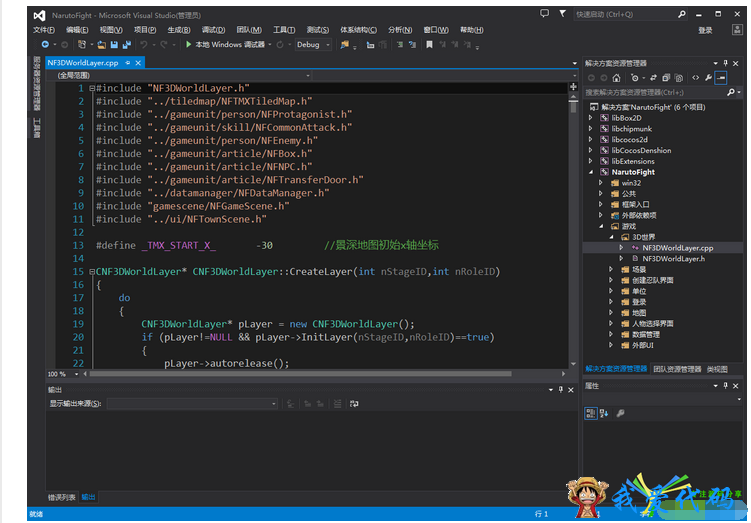Toggle the Preview Selected Items button
Viewport: 751px width, 523px height.
point(721,78)
